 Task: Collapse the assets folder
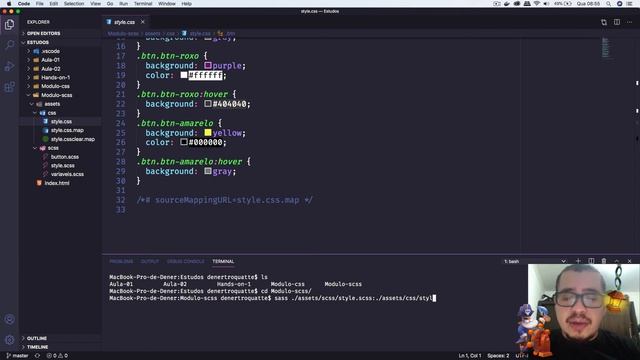(x=52, y=104)
